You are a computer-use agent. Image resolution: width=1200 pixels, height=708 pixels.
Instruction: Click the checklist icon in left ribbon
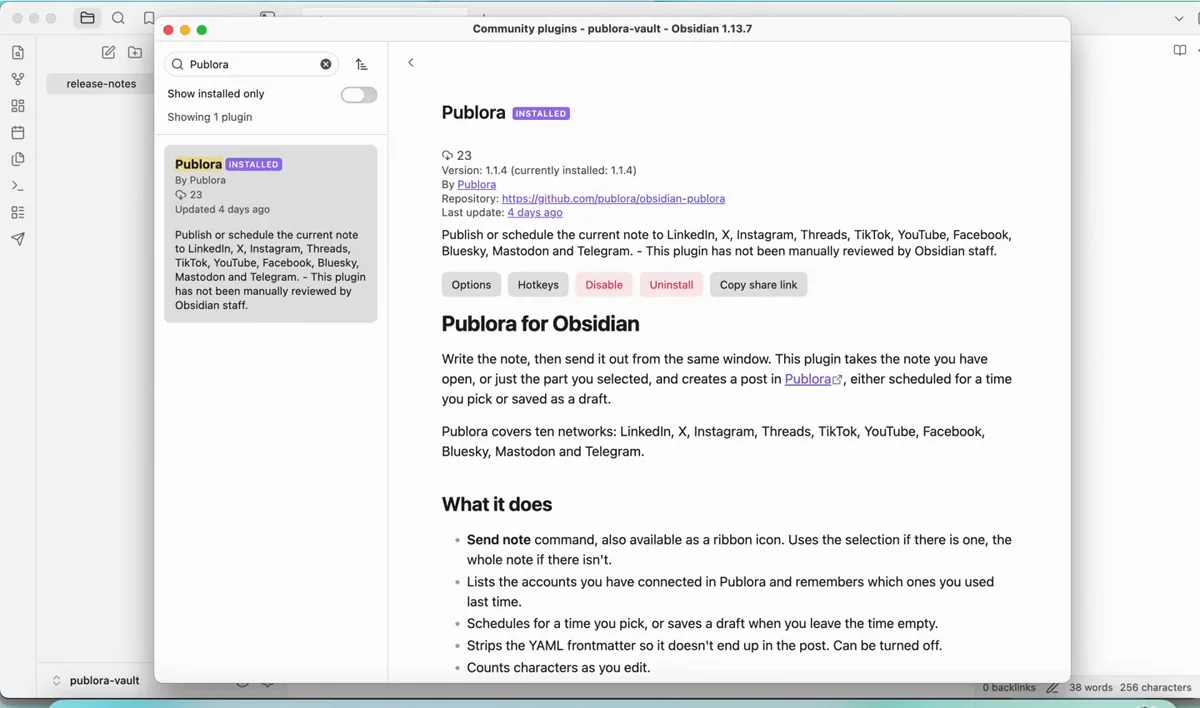coord(17,212)
